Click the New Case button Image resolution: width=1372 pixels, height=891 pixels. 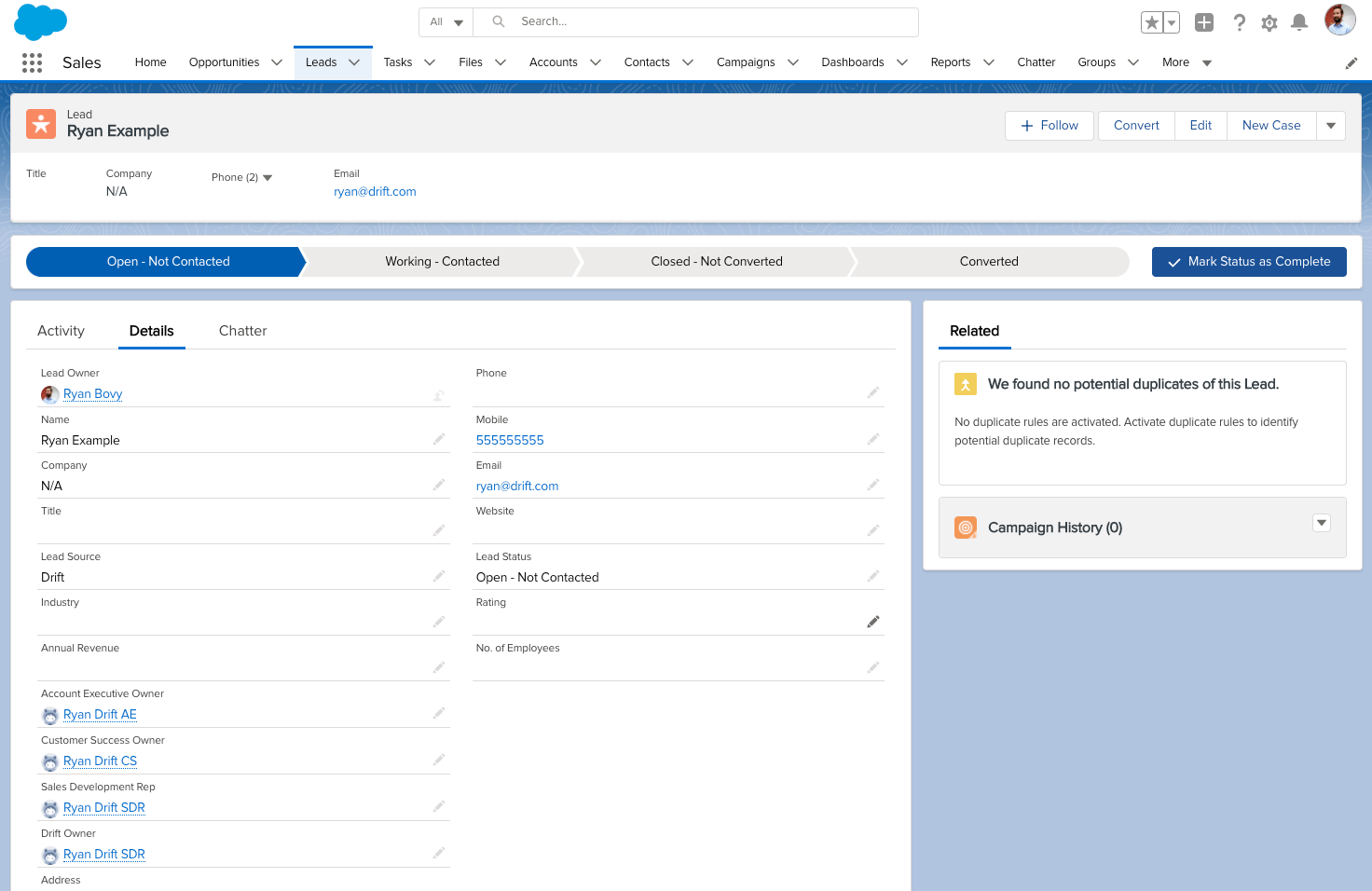tap(1271, 126)
